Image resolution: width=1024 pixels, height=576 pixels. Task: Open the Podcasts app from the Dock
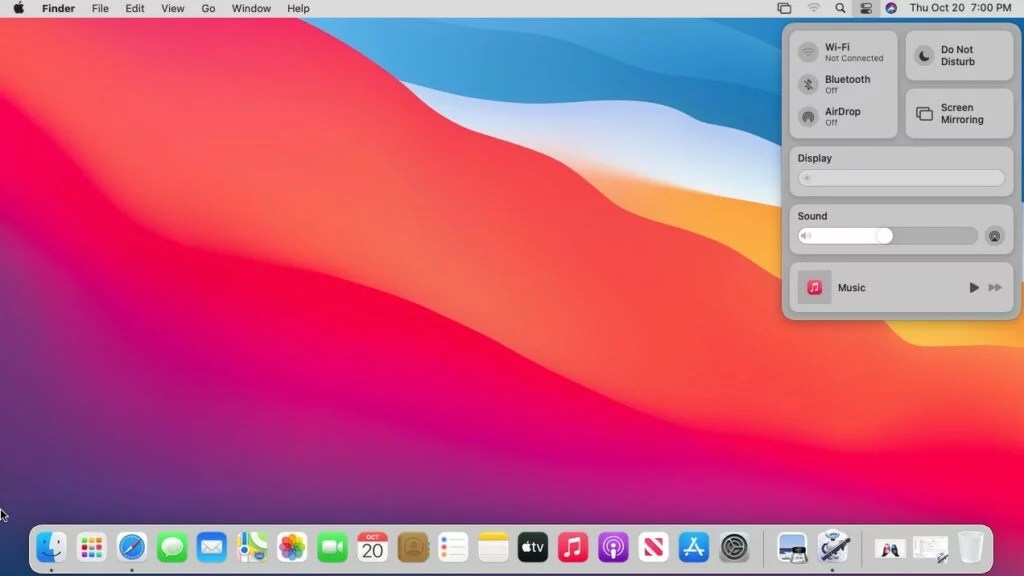(612, 547)
